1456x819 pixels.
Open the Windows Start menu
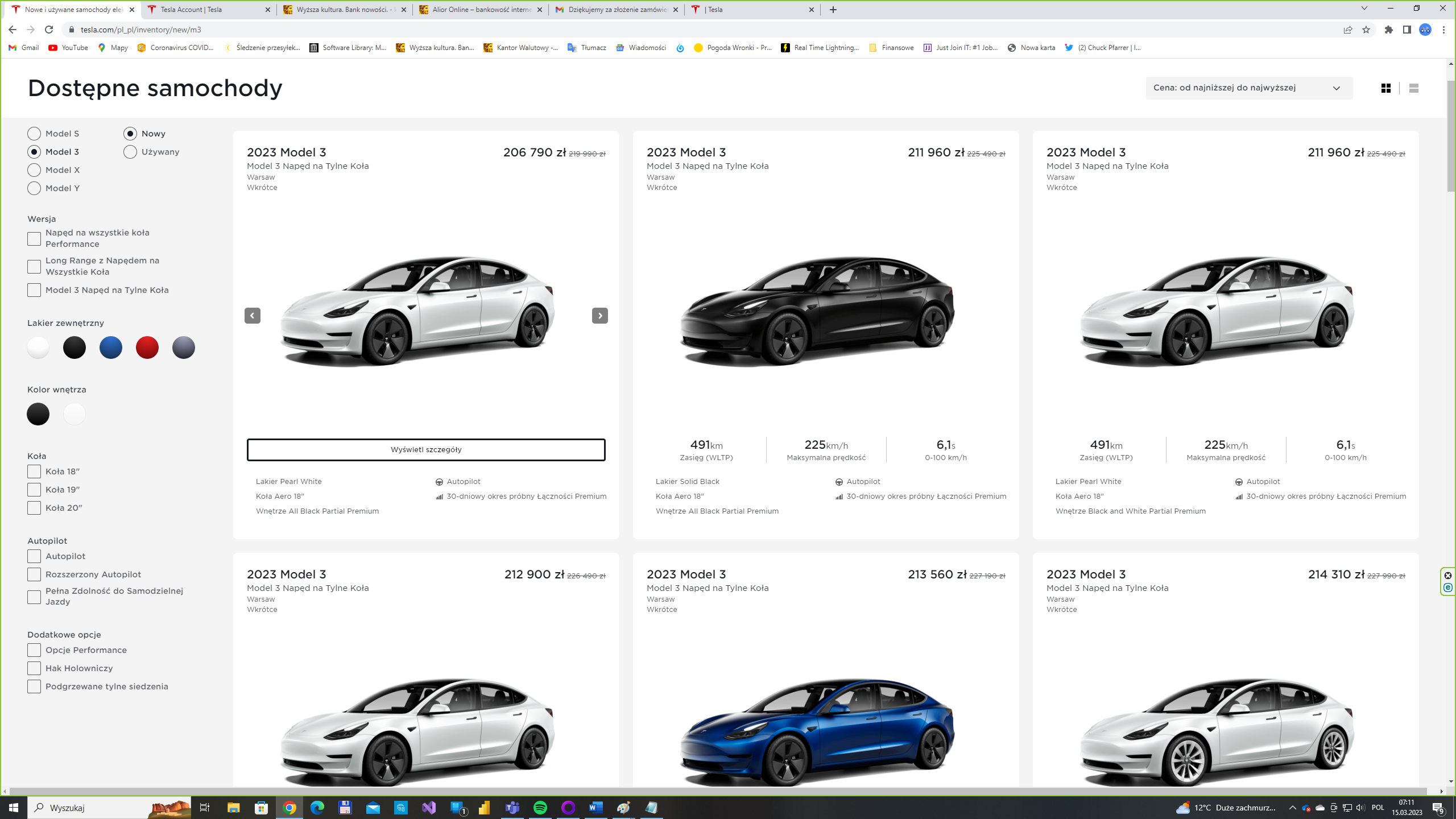(14, 808)
